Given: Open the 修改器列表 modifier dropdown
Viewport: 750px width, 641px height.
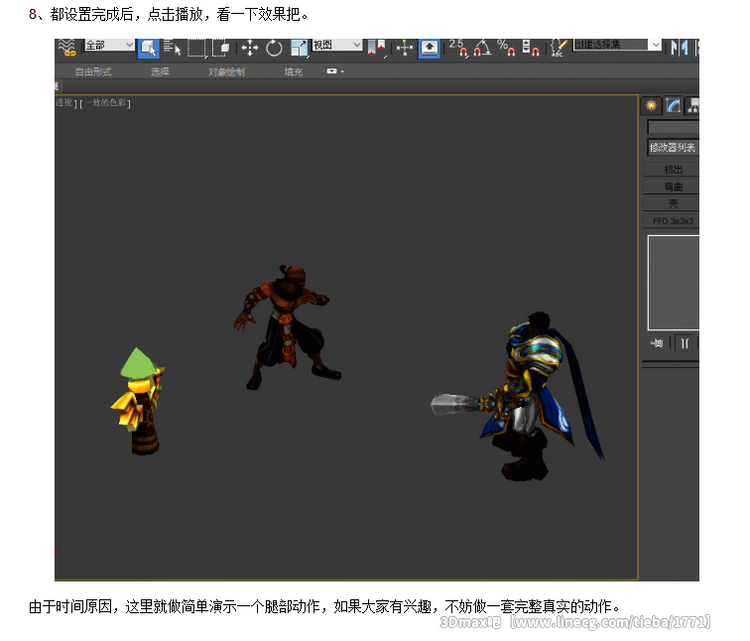Looking at the screenshot, I should (x=673, y=147).
